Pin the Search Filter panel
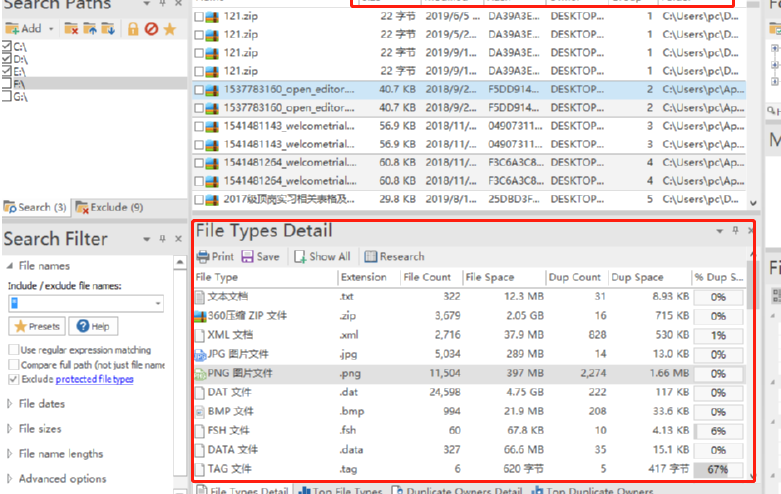This screenshot has height=494, width=781. coord(162,239)
